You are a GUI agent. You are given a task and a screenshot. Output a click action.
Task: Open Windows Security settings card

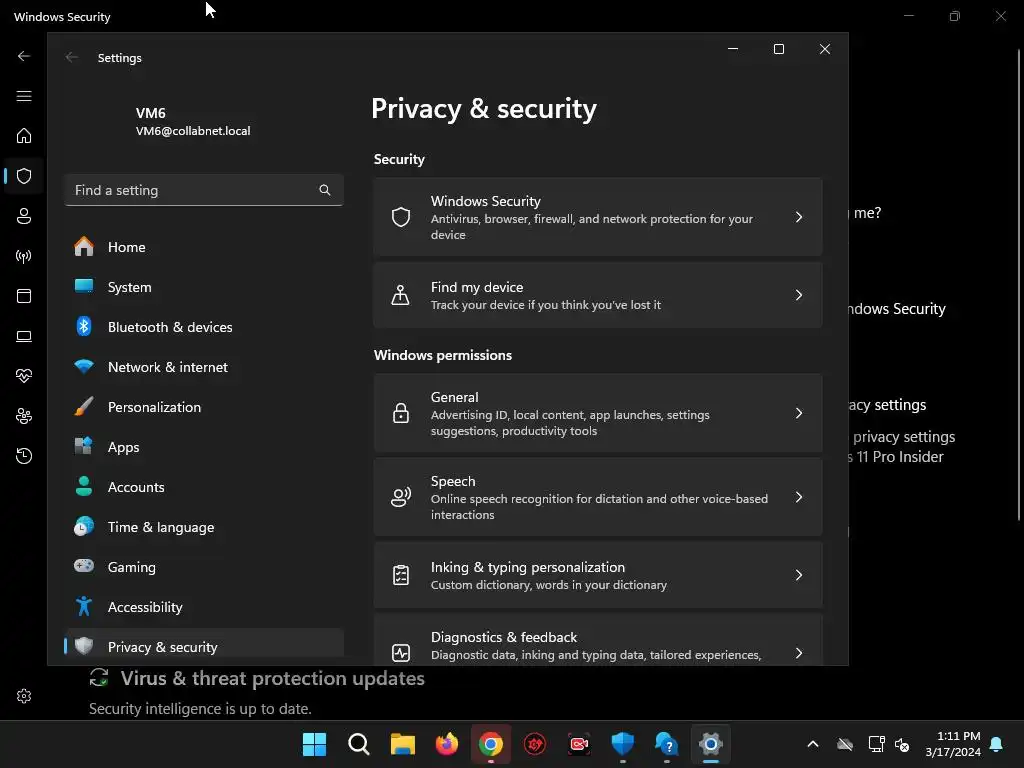point(598,217)
